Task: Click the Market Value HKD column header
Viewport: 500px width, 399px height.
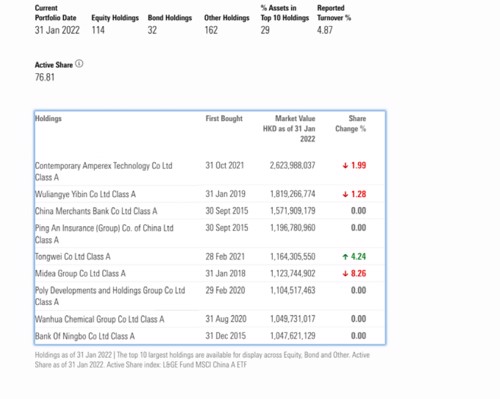Action: click(289, 129)
